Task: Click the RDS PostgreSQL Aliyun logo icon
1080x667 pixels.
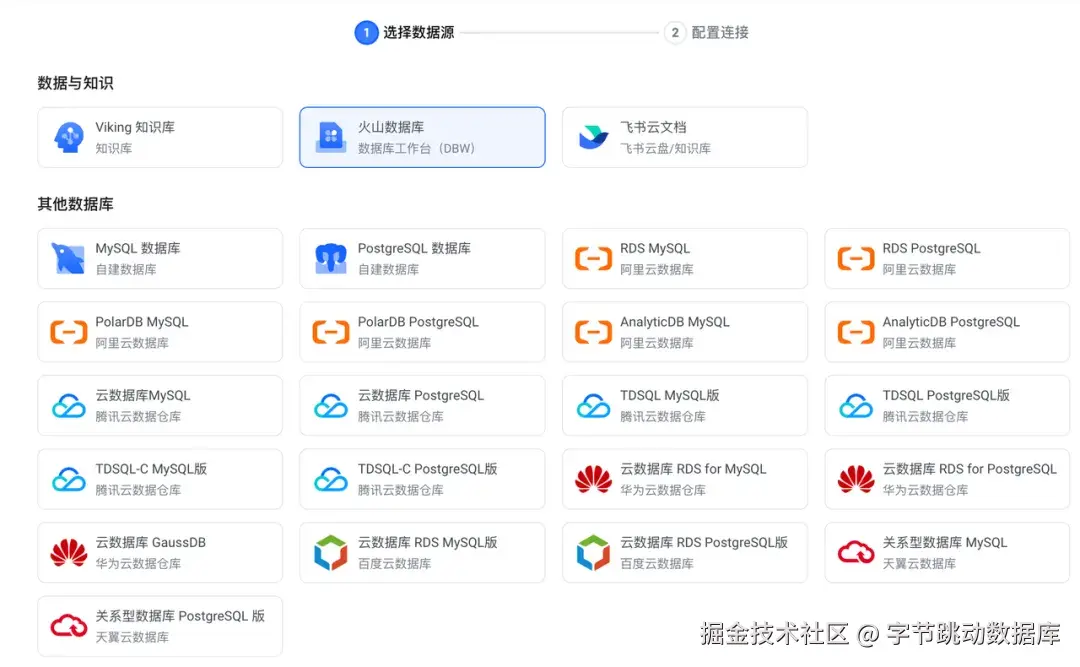Action: (x=856, y=259)
